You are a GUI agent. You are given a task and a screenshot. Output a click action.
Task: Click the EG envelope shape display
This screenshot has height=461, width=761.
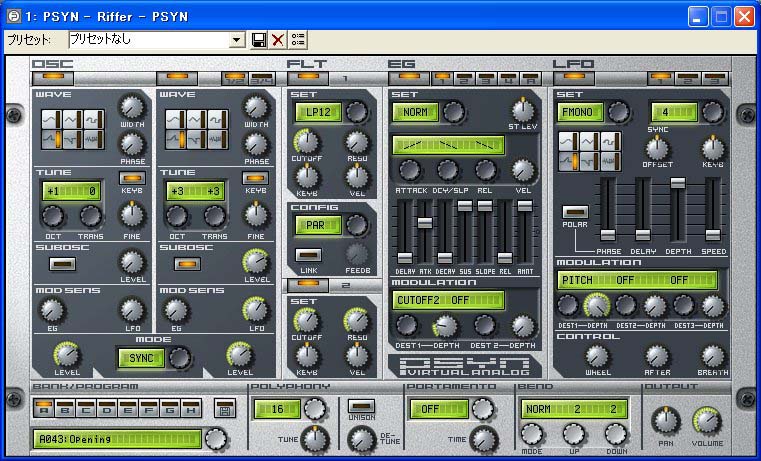(448, 145)
